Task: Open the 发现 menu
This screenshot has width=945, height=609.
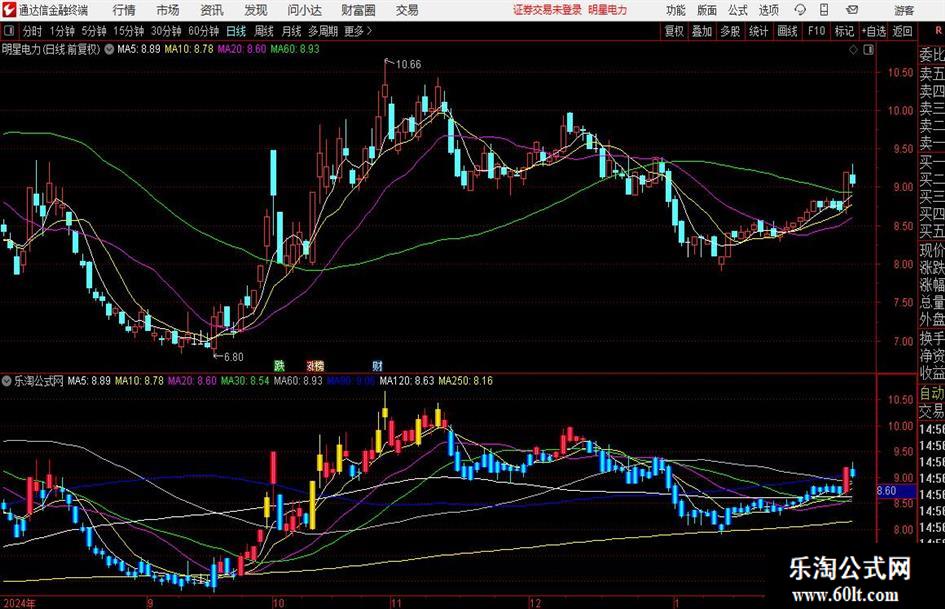Action: pos(256,10)
